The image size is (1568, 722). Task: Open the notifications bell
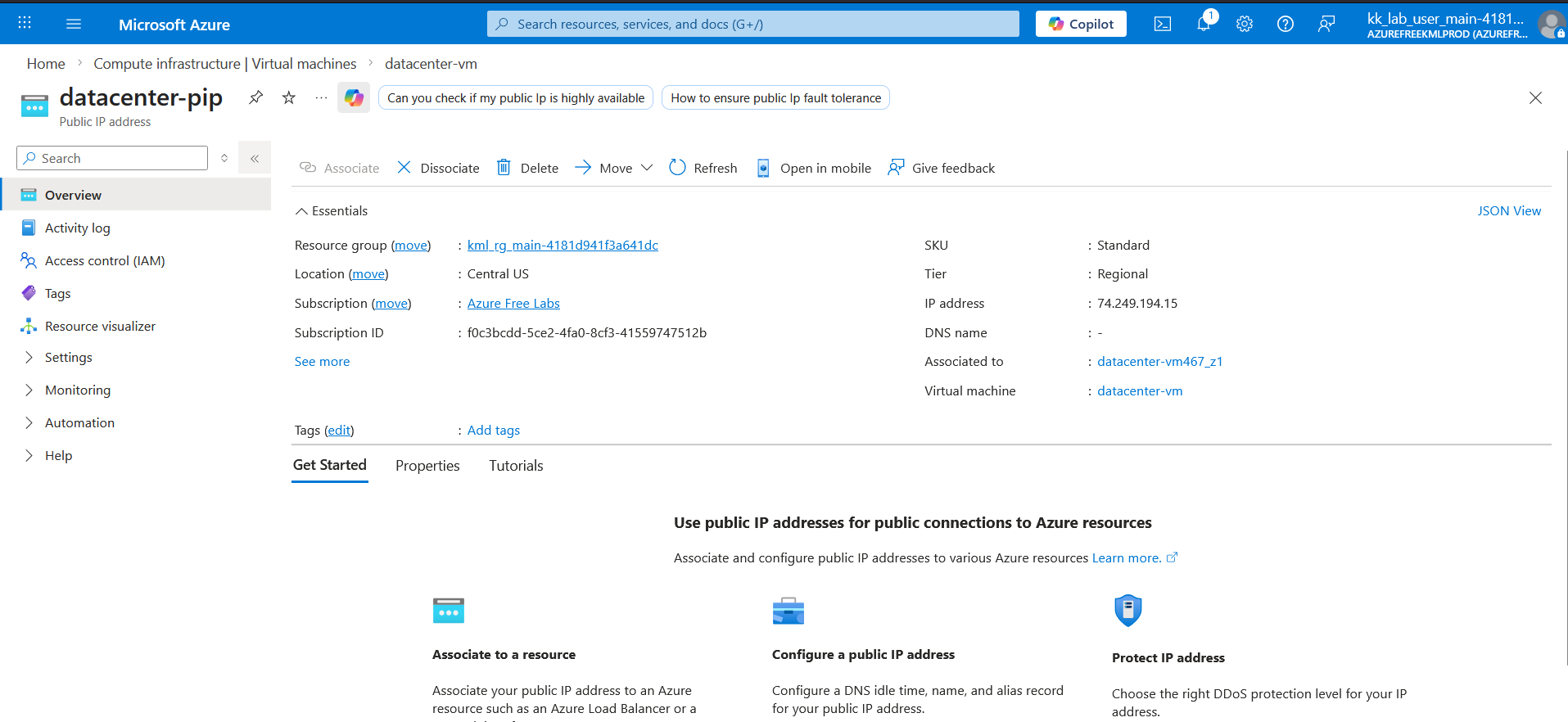coord(1204,24)
